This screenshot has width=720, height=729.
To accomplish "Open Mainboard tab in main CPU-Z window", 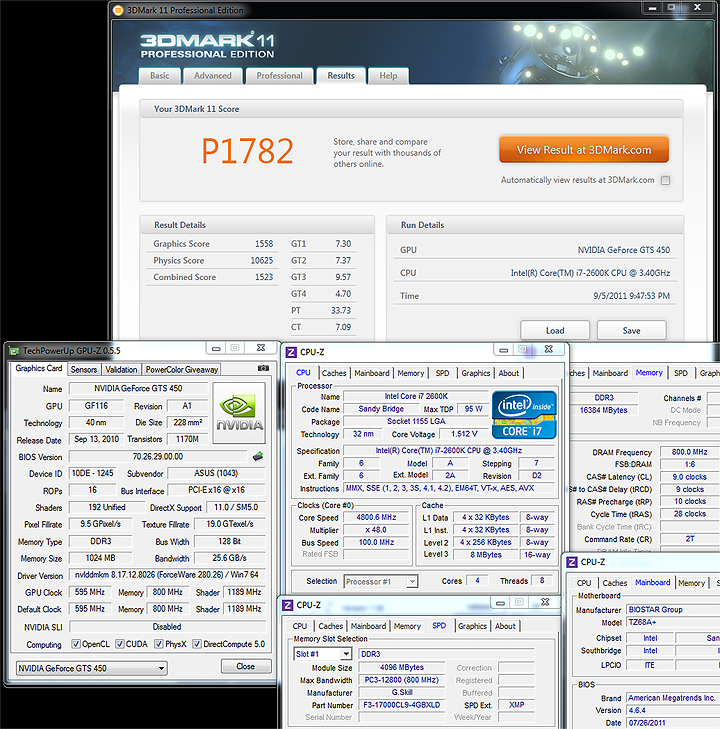I will pos(372,373).
